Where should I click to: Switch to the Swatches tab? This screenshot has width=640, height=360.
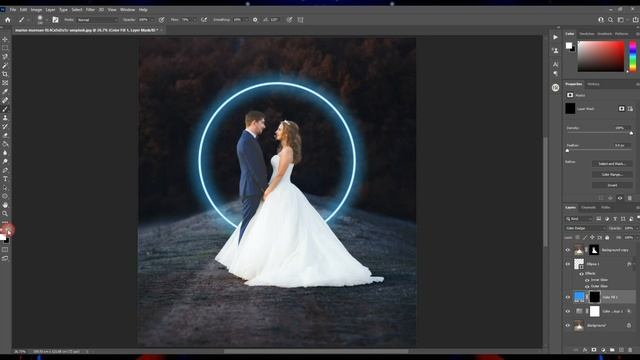(x=587, y=34)
